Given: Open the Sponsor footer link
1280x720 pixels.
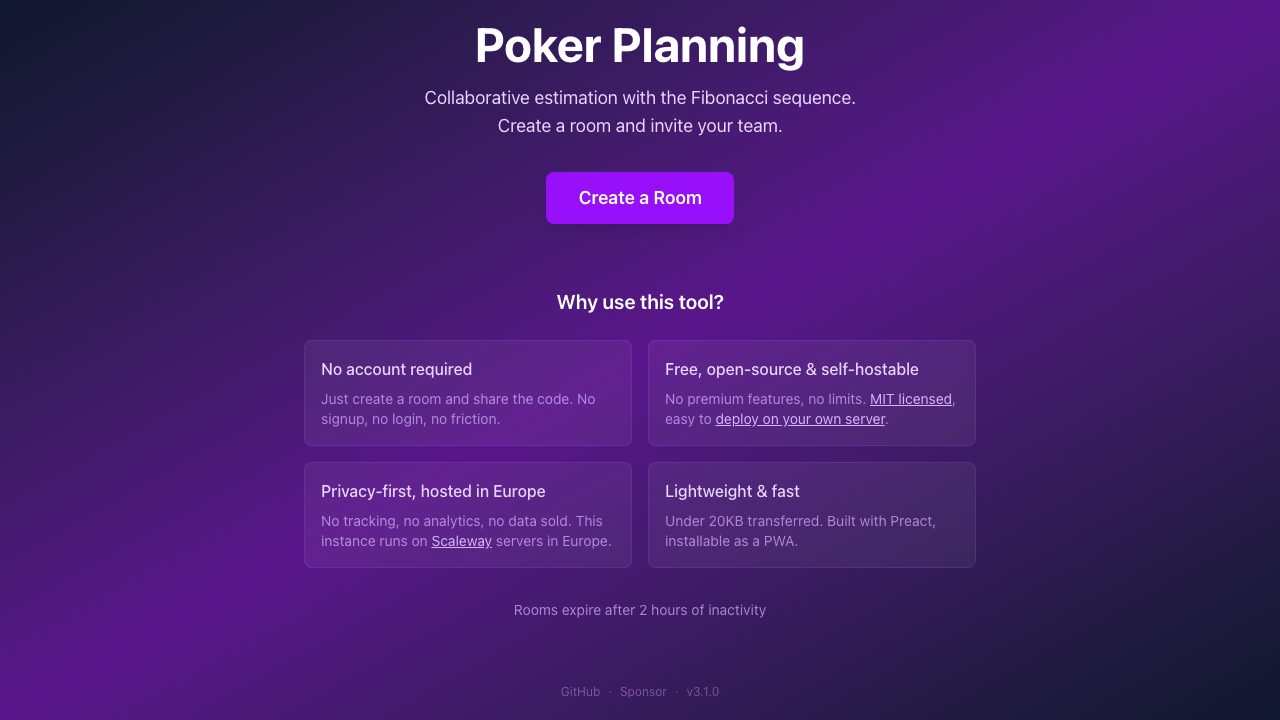Looking at the screenshot, I should click(x=643, y=692).
